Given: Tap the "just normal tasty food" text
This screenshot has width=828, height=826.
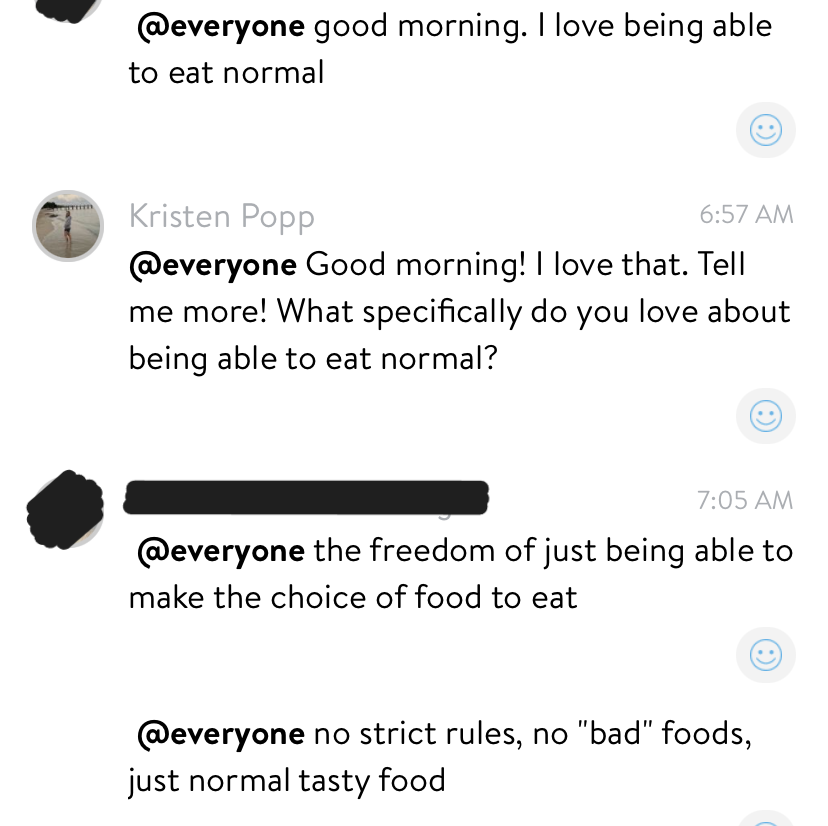Looking at the screenshot, I should click(x=286, y=780).
